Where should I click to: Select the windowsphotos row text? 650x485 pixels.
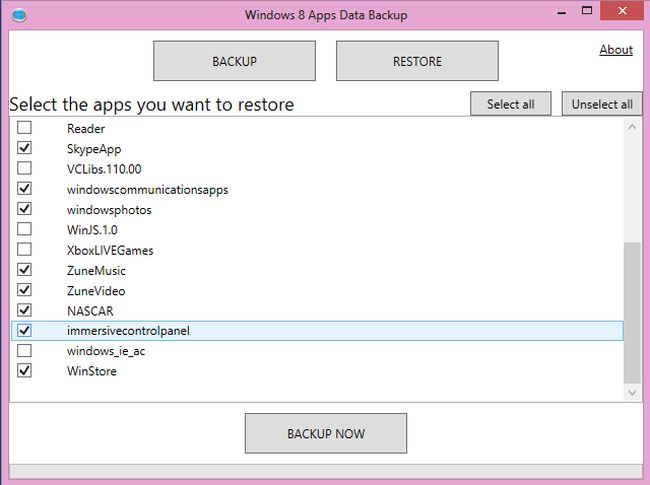109,210
